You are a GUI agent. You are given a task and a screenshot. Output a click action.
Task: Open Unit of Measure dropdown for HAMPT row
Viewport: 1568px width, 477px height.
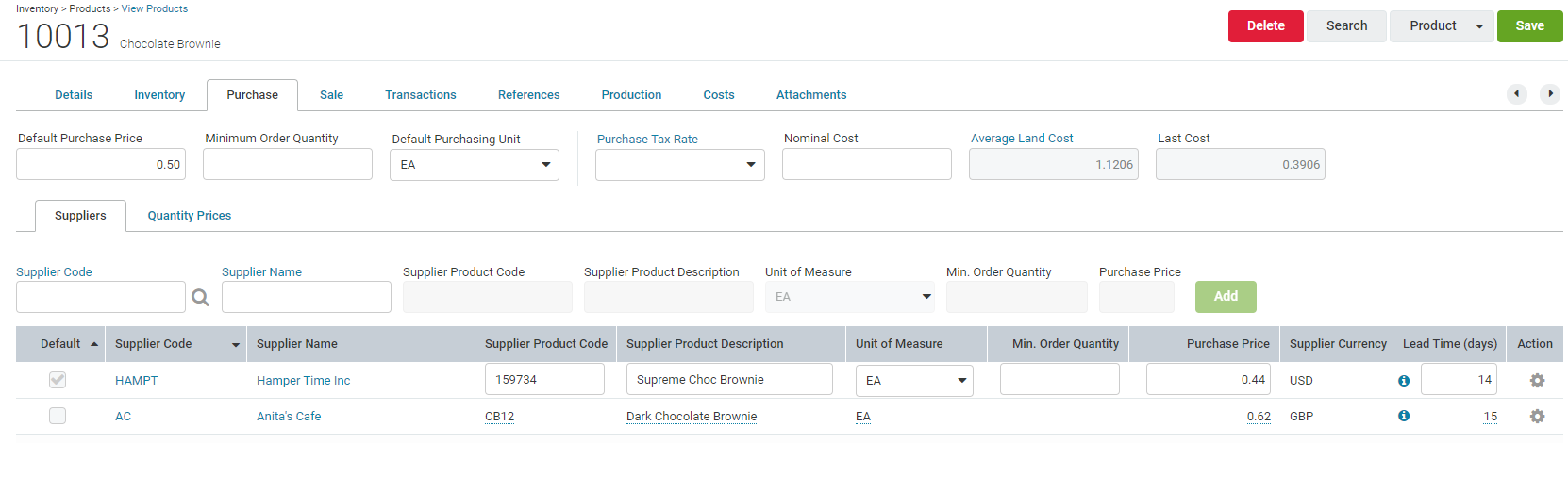[914, 381]
